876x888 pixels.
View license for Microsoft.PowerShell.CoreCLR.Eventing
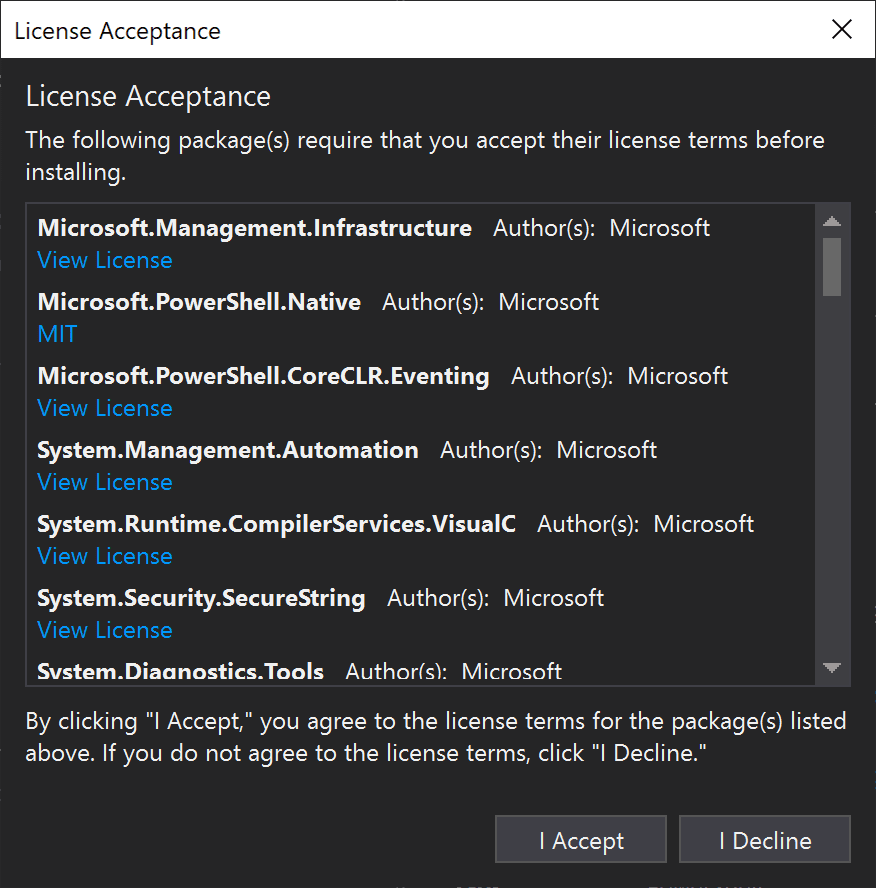[105, 408]
